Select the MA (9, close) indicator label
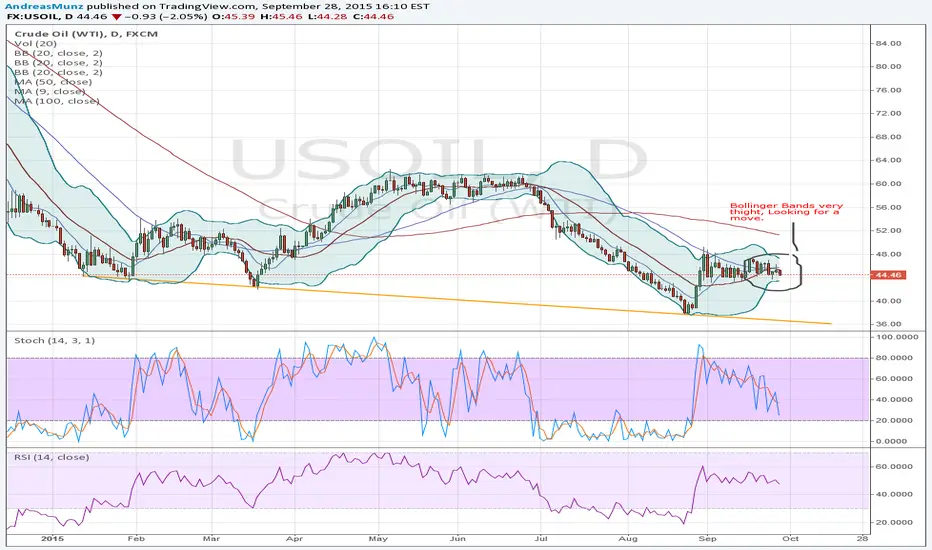The width and height of the screenshot is (932, 550). 49,92
